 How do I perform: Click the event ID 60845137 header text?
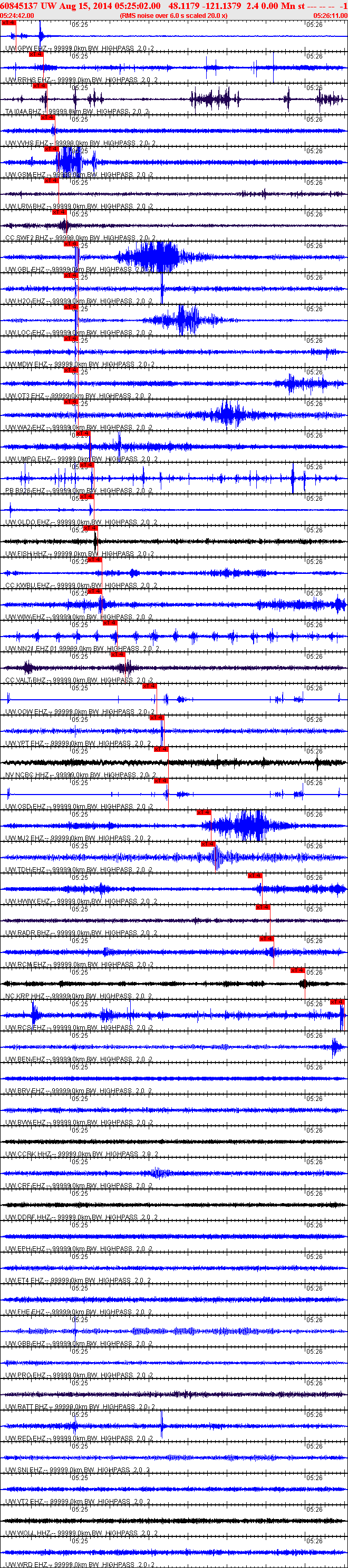(20, 5)
